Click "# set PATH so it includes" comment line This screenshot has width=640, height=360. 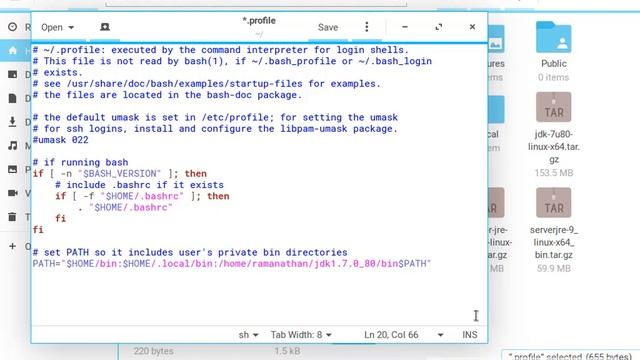pos(190,252)
